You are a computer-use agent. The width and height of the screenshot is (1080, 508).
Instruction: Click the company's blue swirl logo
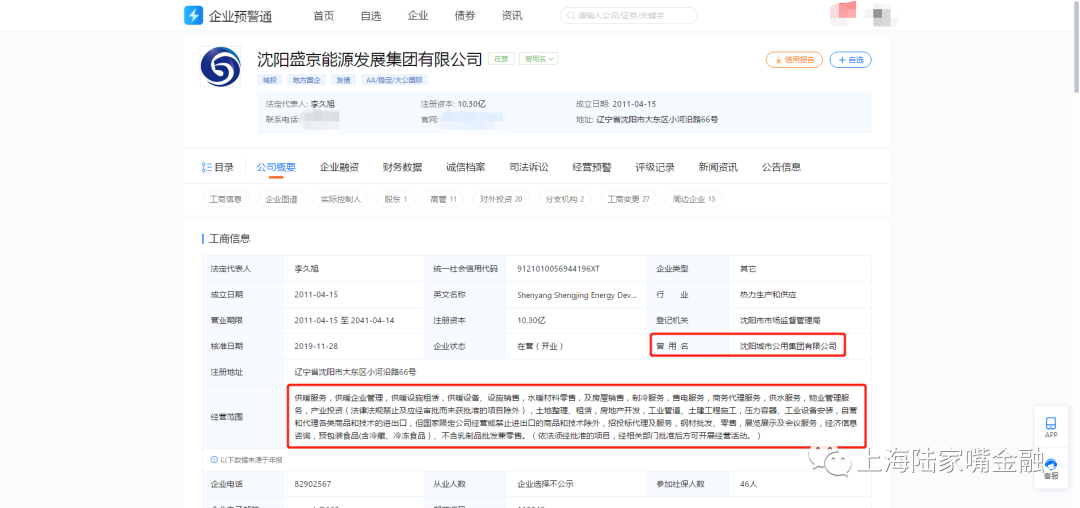(x=220, y=67)
